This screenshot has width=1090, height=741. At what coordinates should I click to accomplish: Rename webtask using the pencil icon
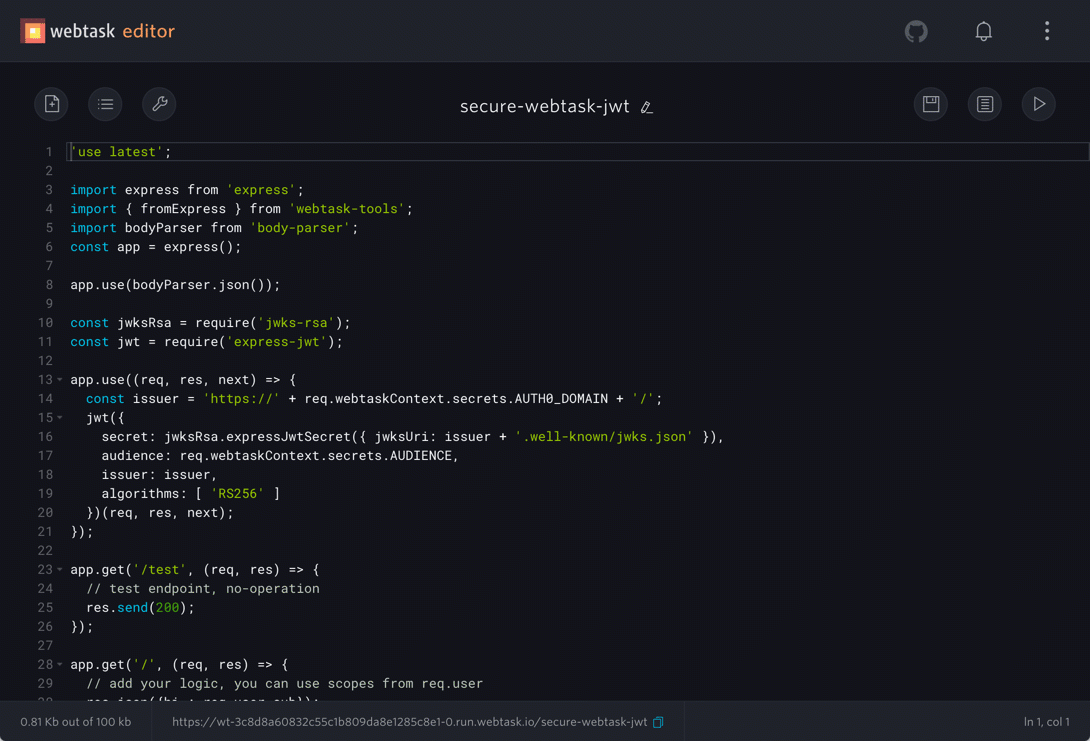[x=646, y=107]
